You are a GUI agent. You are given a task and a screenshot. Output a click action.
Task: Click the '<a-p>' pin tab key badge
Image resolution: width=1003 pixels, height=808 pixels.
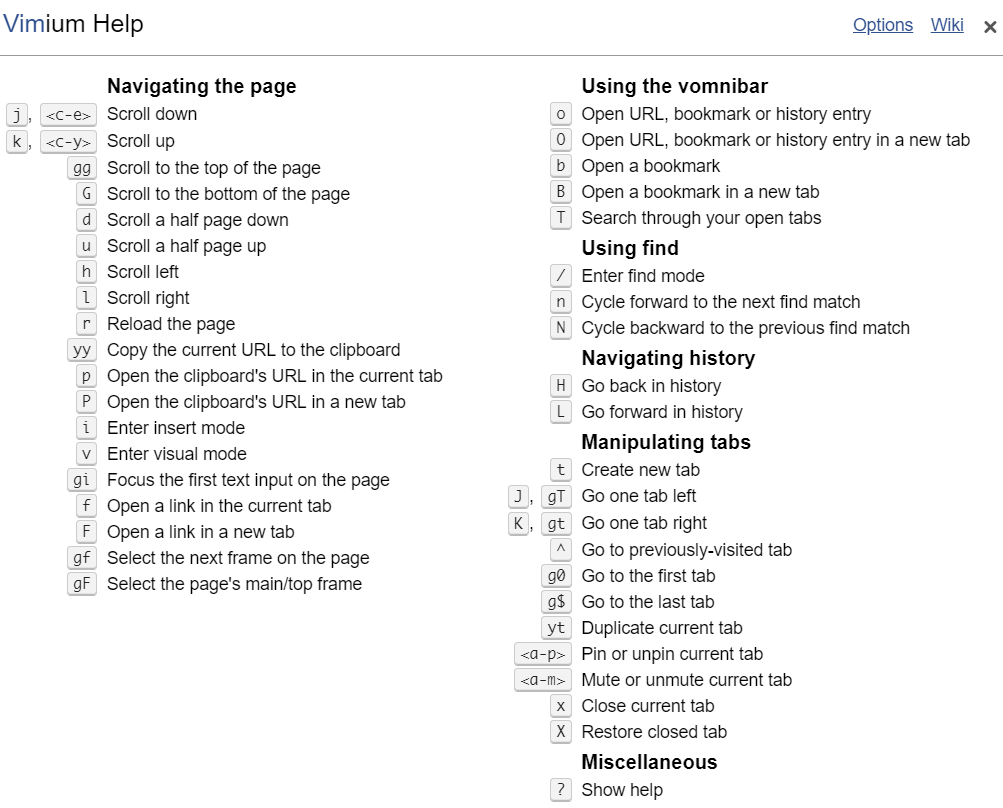click(543, 654)
